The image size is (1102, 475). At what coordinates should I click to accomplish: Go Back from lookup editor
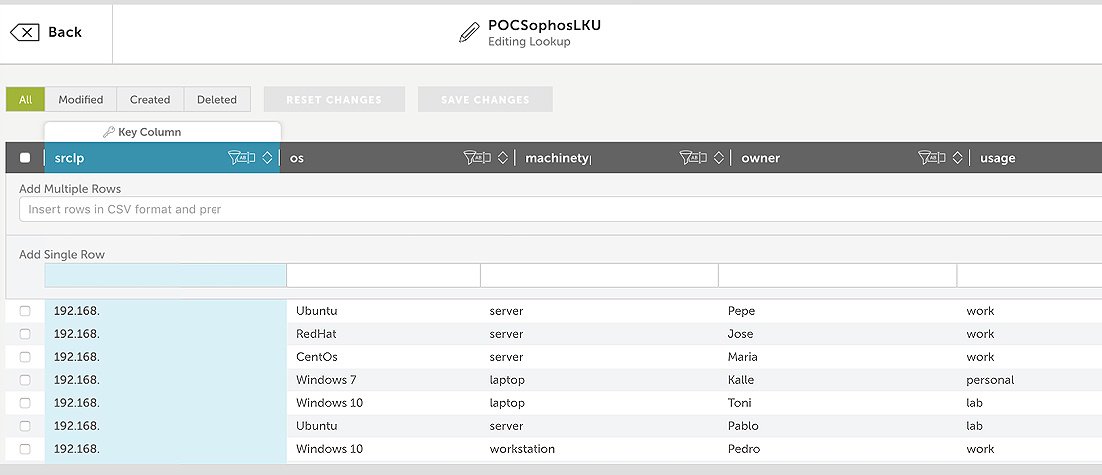tap(46, 32)
